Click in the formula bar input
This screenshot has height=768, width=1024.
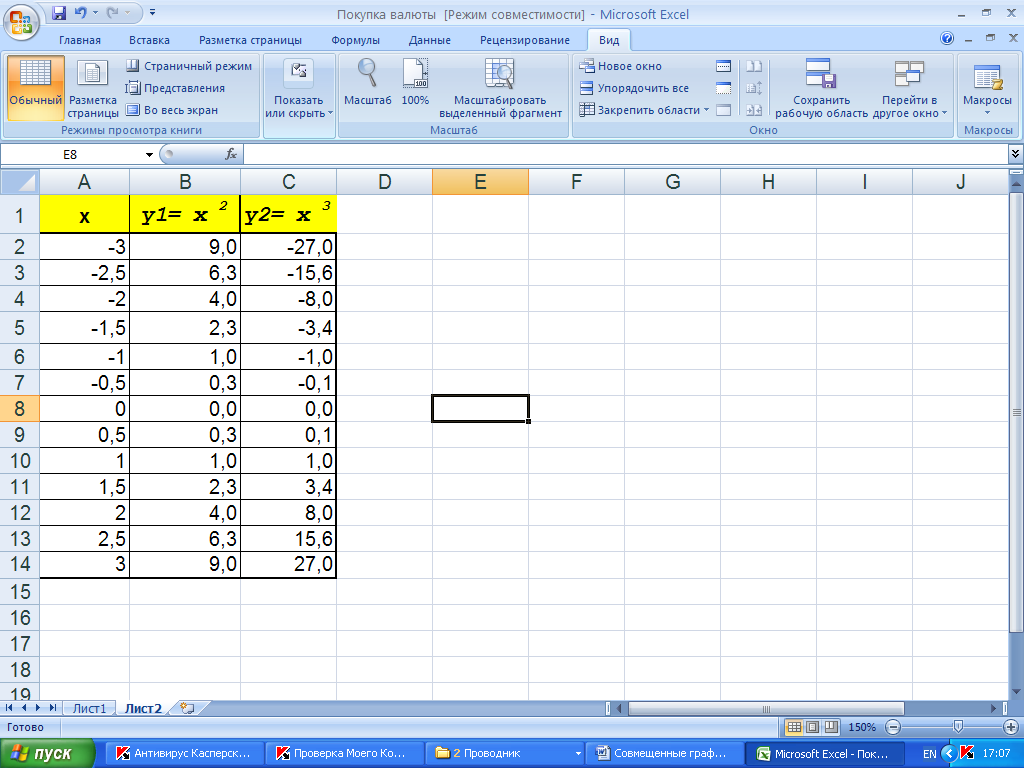[625, 154]
